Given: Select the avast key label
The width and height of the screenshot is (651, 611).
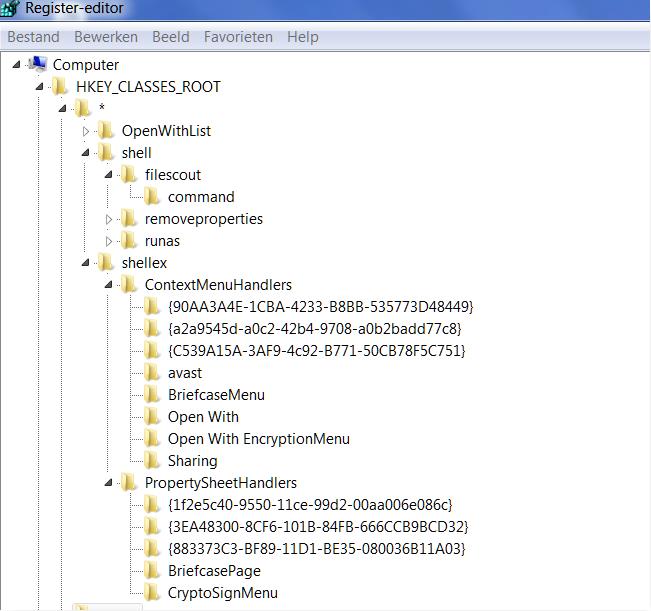Looking at the screenshot, I should pyautogui.click(x=185, y=373).
